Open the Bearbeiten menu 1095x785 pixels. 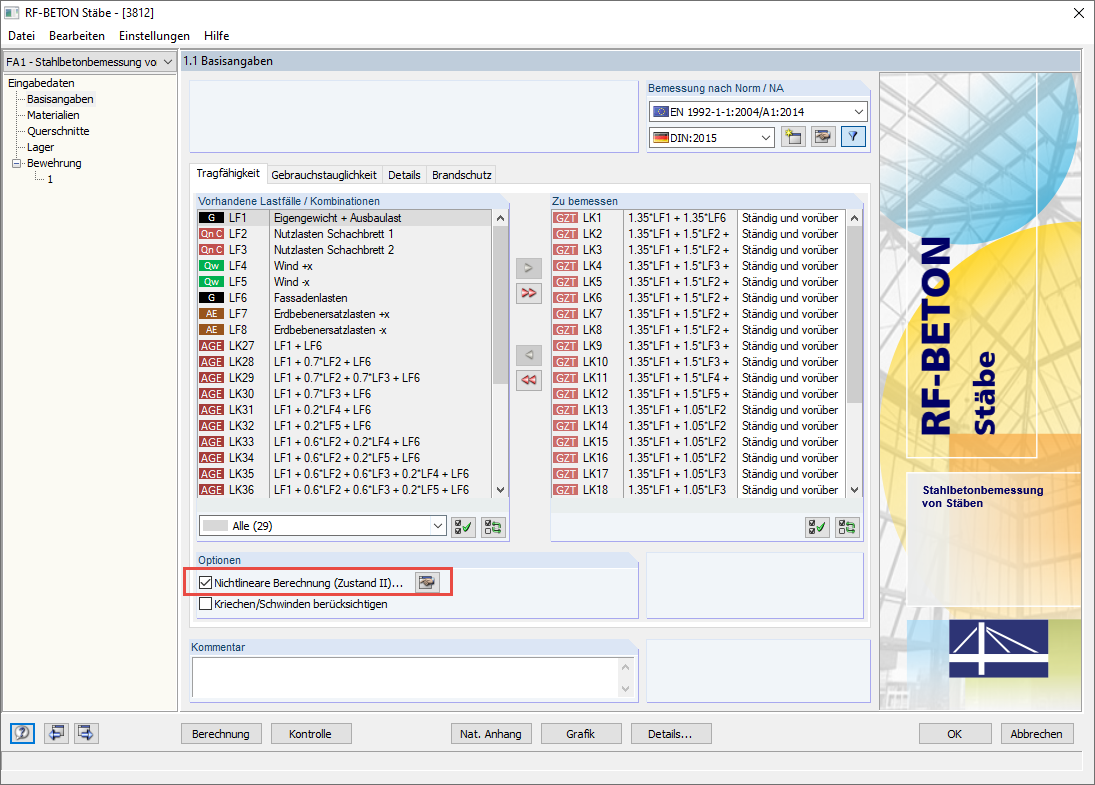point(77,36)
